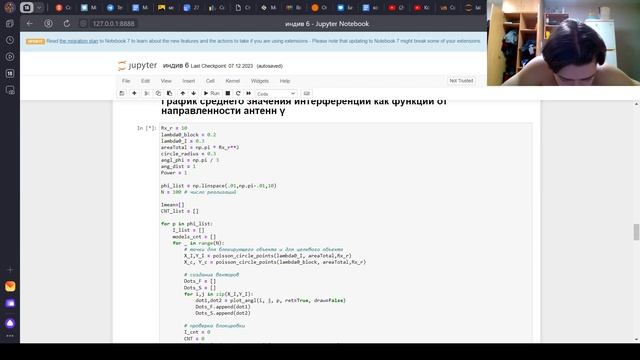Go back with the browser back arrow
This screenshot has height=360, width=640.
29,24
